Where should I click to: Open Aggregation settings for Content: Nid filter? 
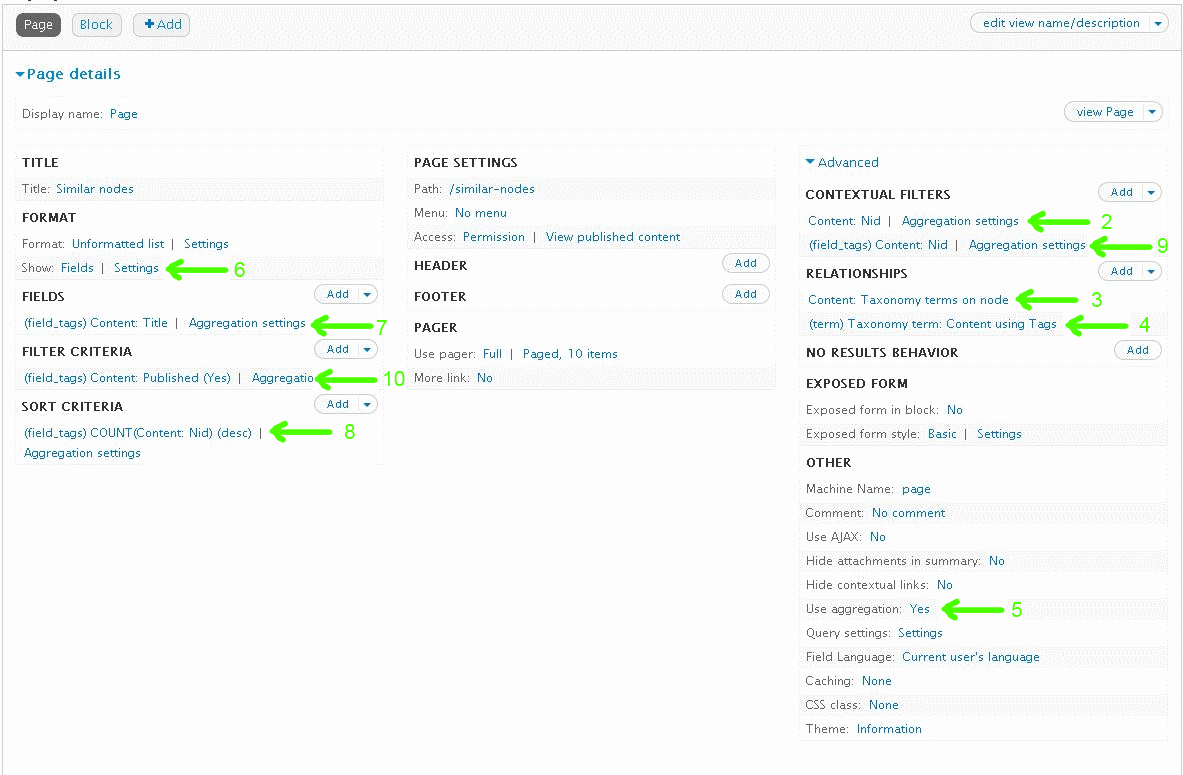pyautogui.click(x=960, y=221)
